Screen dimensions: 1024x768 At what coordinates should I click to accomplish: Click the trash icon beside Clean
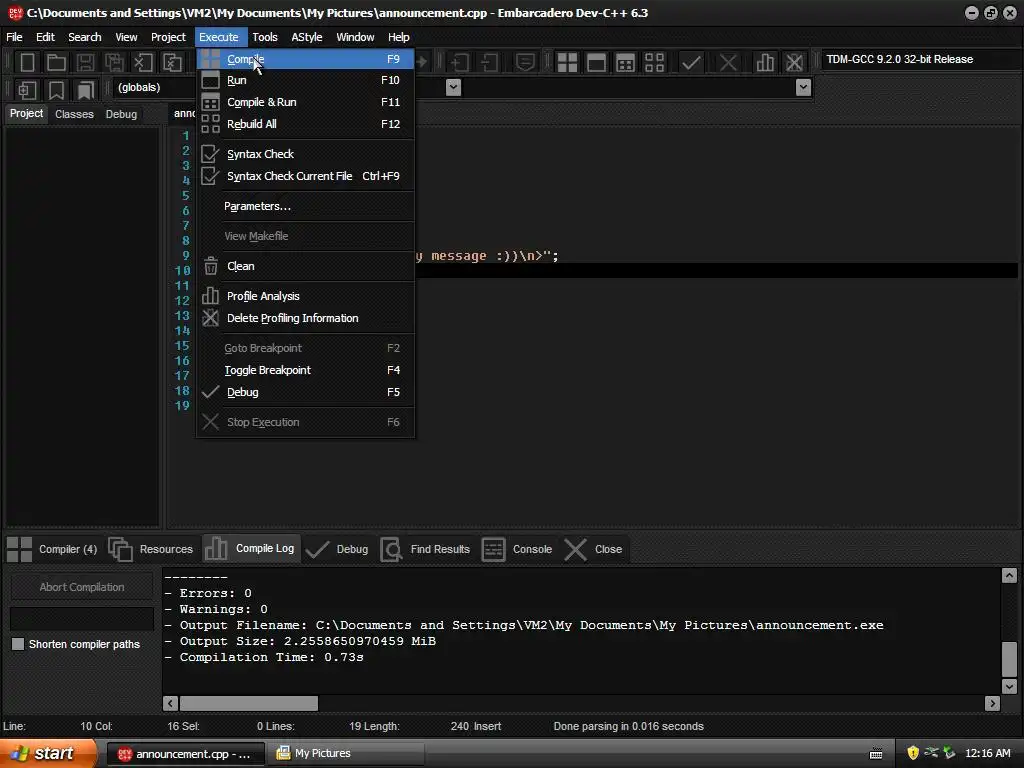pyautogui.click(x=210, y=266)
